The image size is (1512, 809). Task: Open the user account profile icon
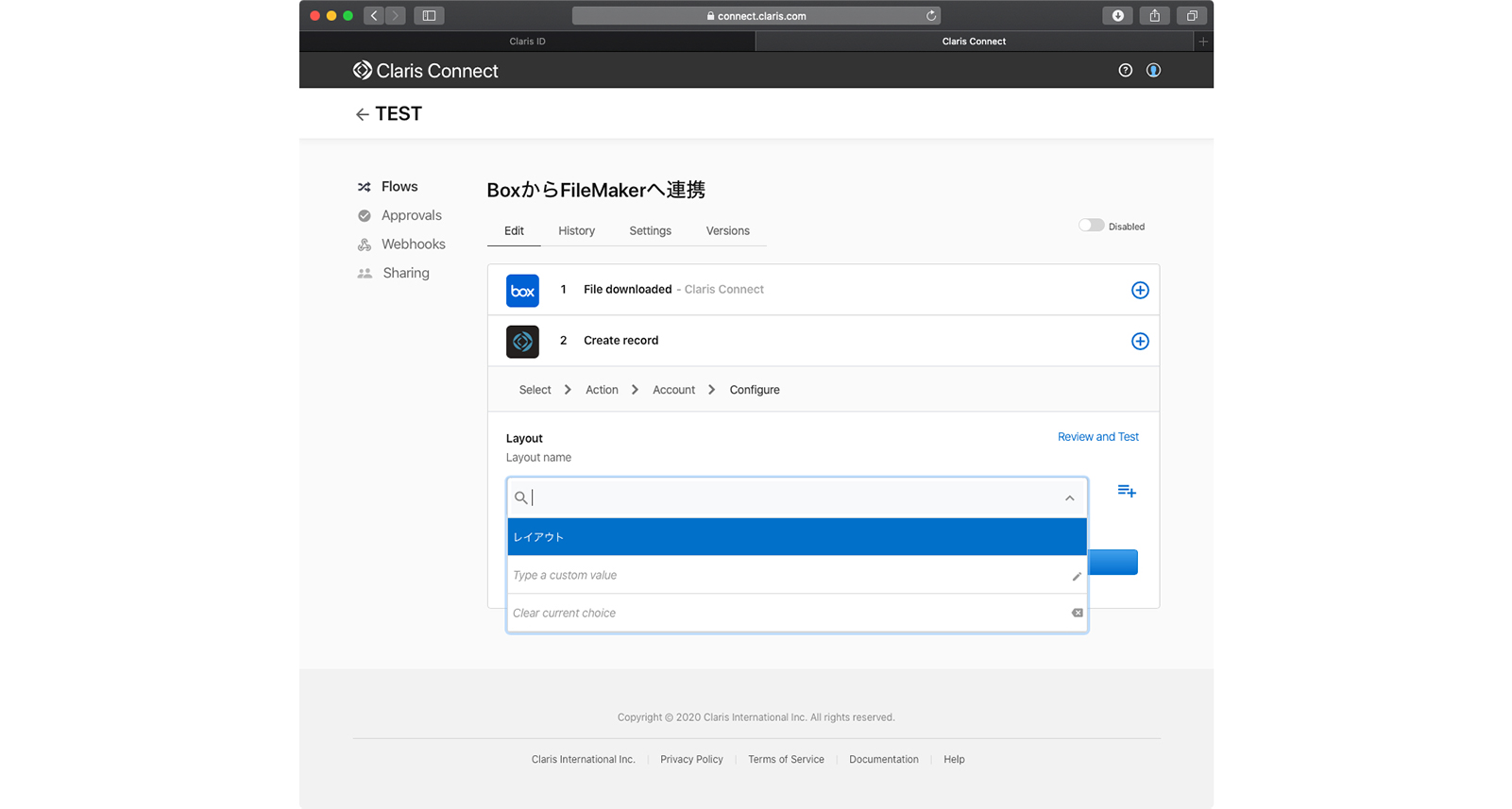(x=1153, y=71)
